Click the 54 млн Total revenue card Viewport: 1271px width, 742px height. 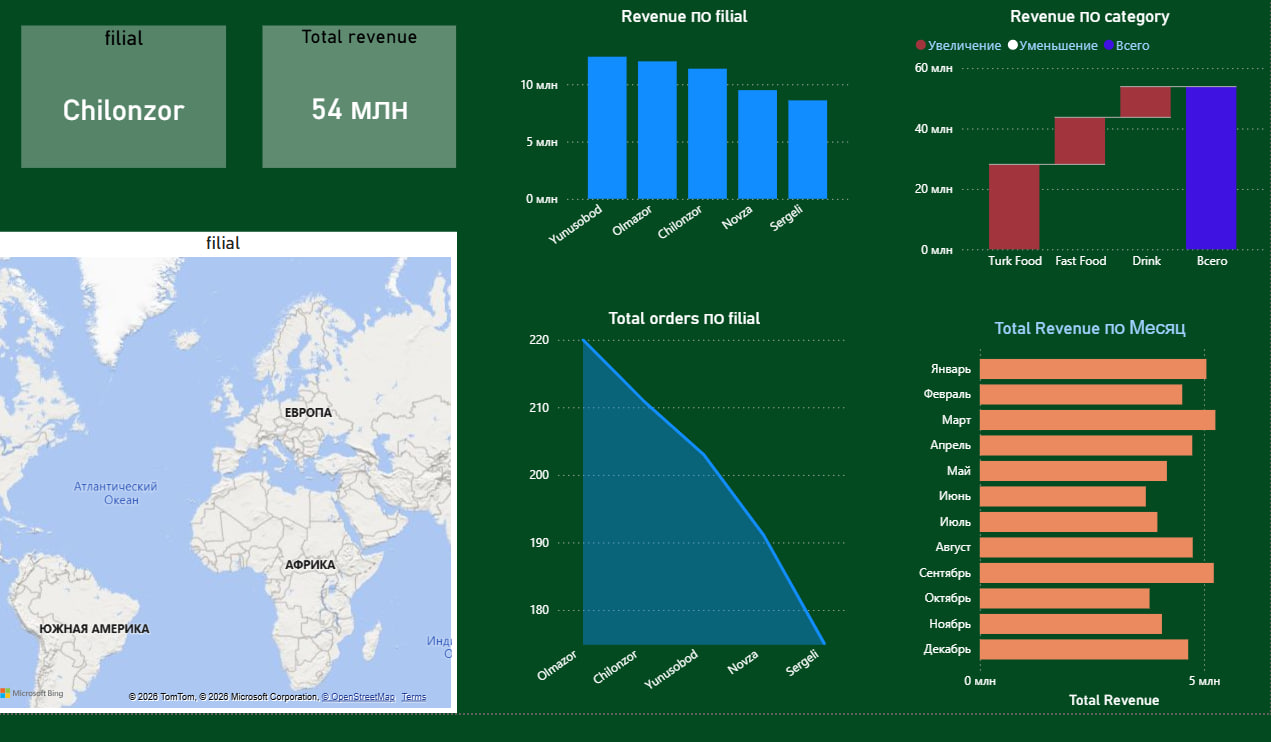359,97
